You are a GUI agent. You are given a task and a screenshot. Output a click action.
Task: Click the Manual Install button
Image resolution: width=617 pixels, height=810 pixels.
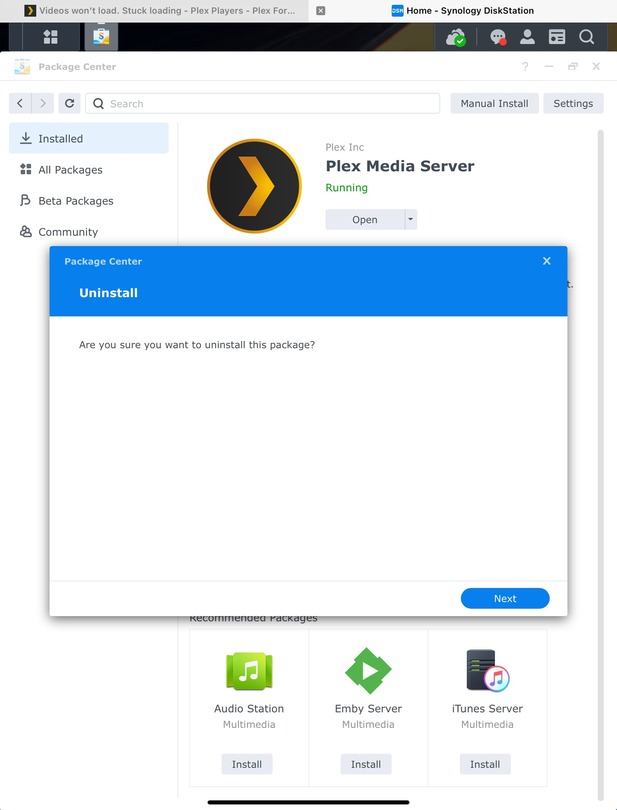pos(495,103)
